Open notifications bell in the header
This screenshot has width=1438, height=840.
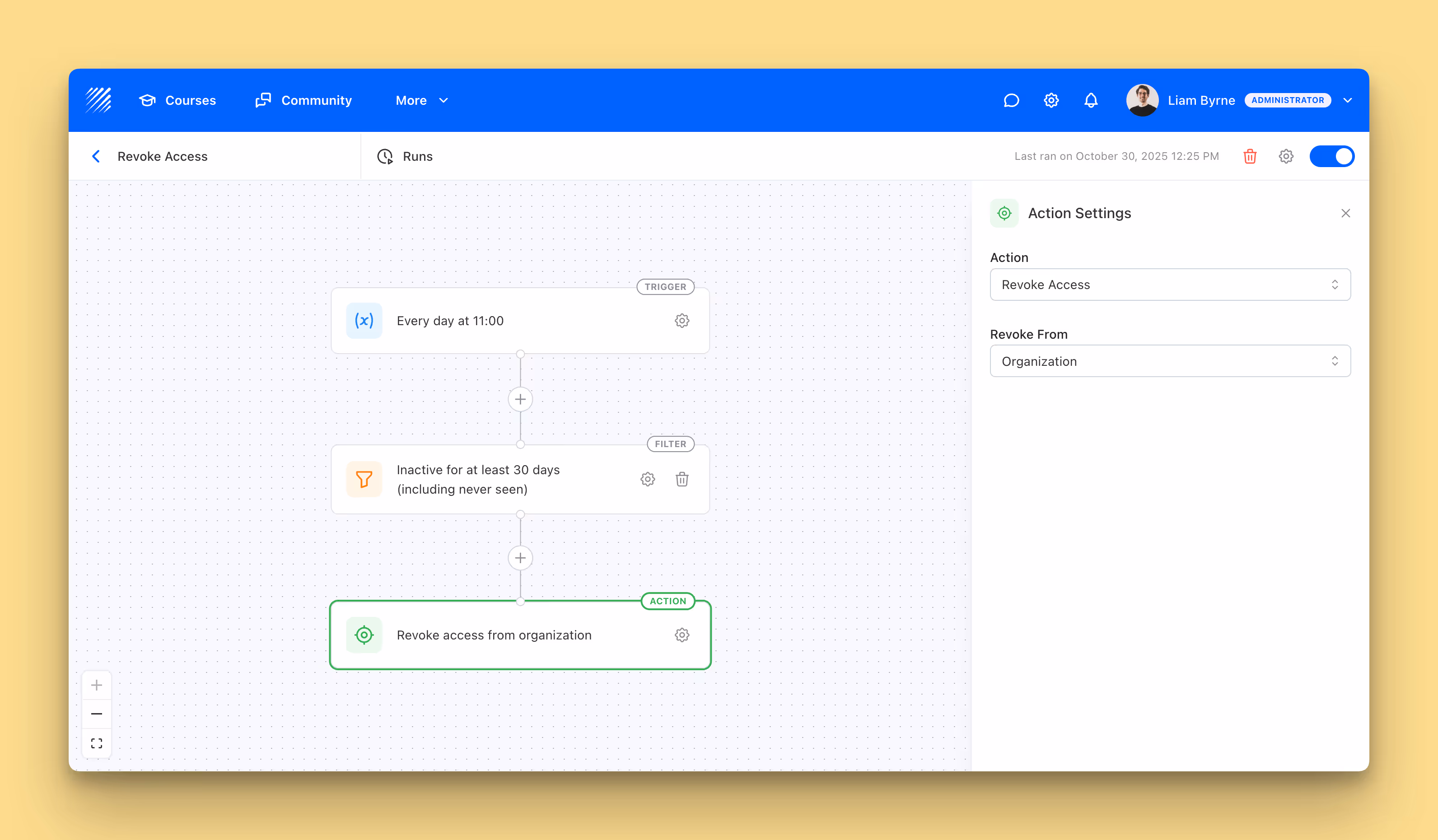click(x=1091, y=100)
